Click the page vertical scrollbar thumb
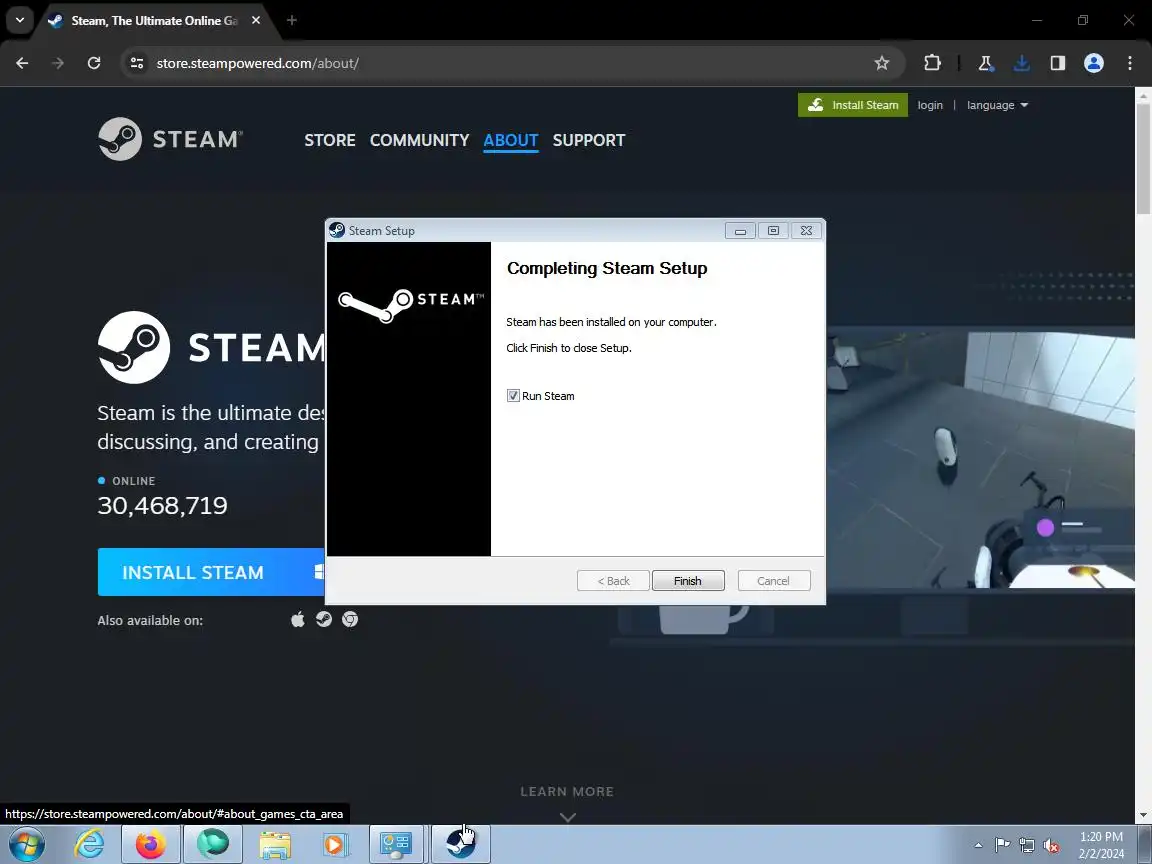The height and width of the screenshot is (864, 1152). pos(1143,157)
